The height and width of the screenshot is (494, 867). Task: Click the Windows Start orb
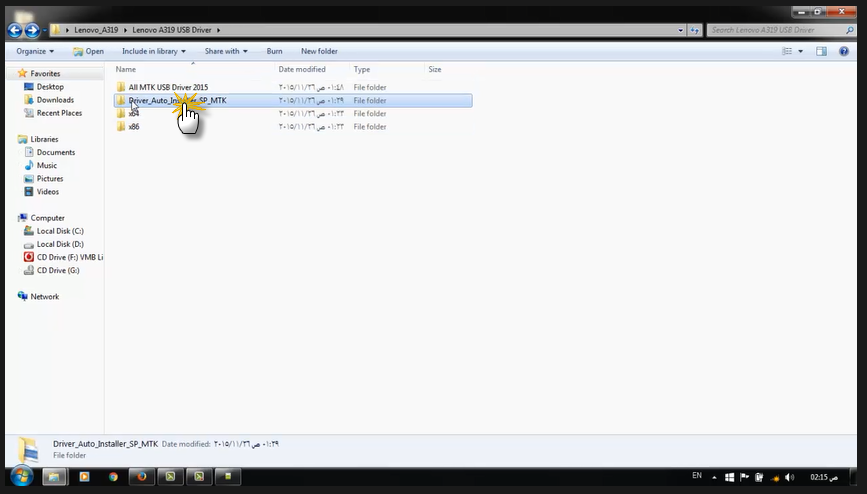[x=22, y=476]
